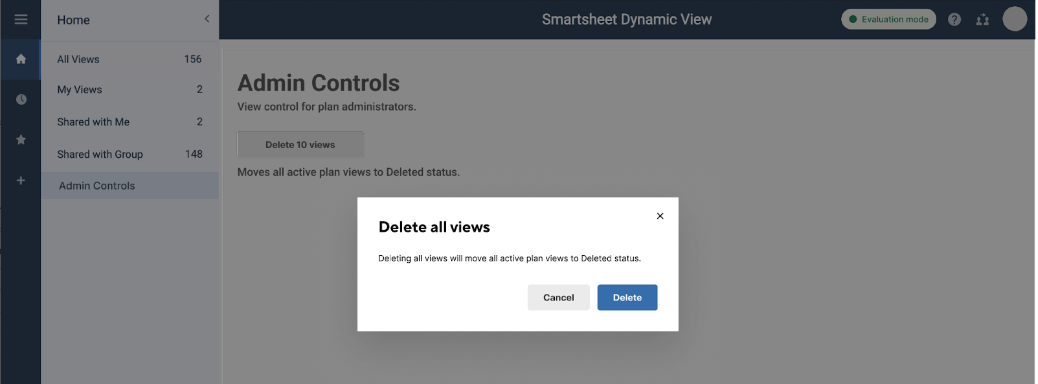Click the Home icon in left rail
1038x384 pixels.
[x=21, y=59]
